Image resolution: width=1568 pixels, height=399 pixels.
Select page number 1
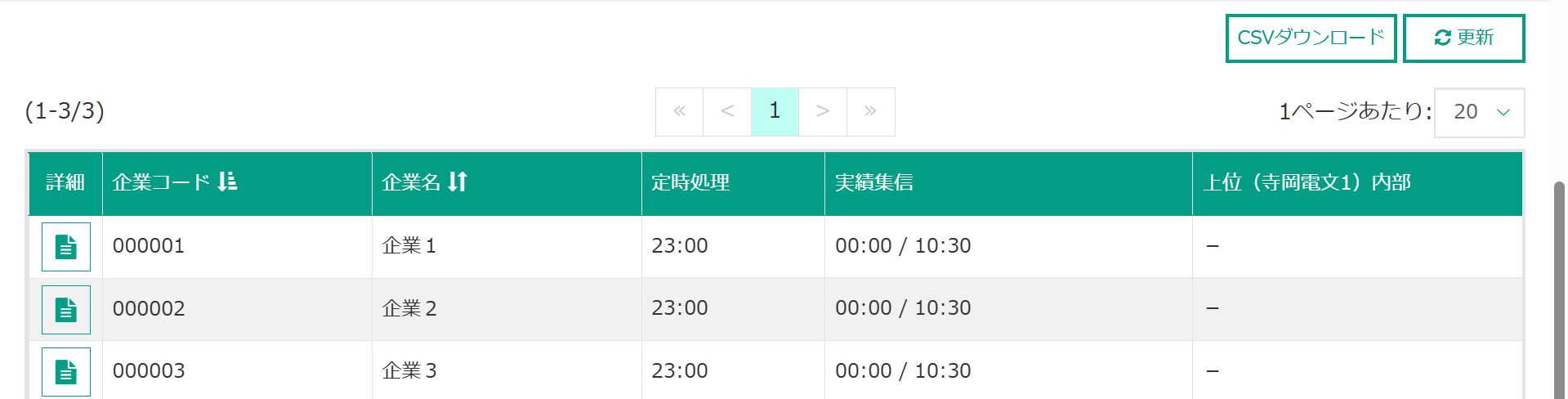[x=775, y=111]
